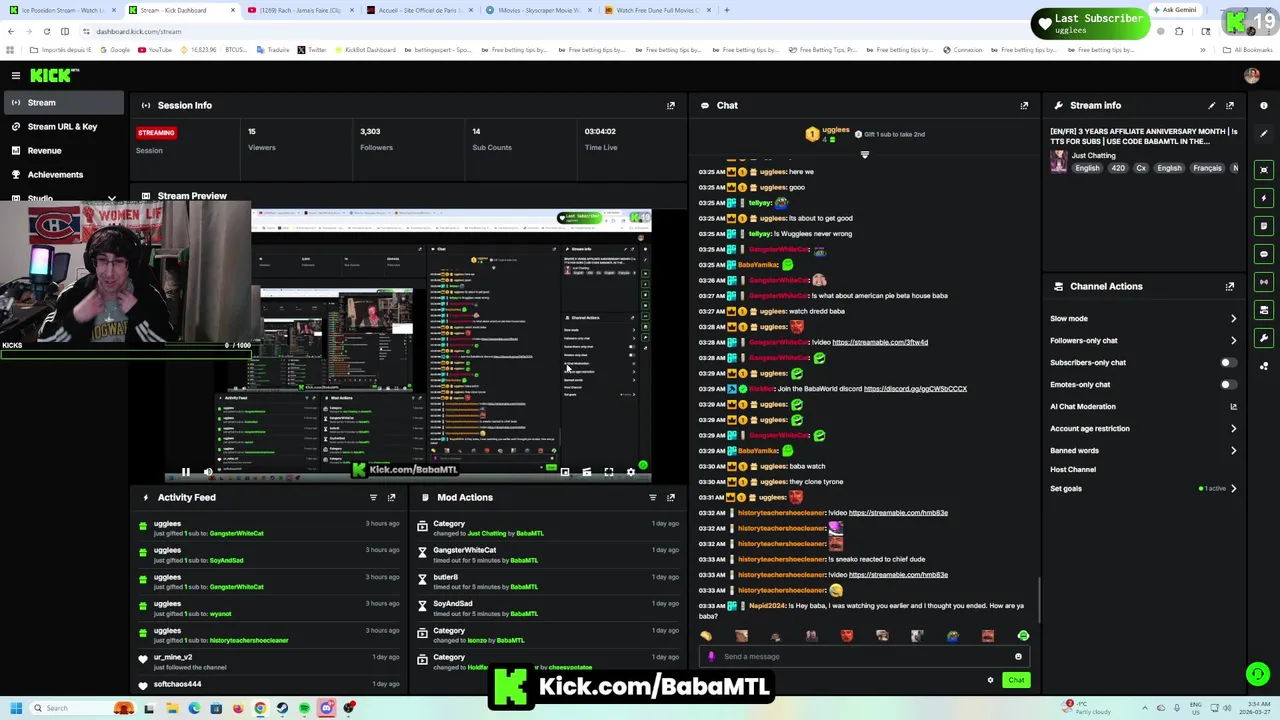Image resolution: width=1280 pixels, height=720 pixels.
Task: Pause the stream preview player
Action: (x=185, y=472)
